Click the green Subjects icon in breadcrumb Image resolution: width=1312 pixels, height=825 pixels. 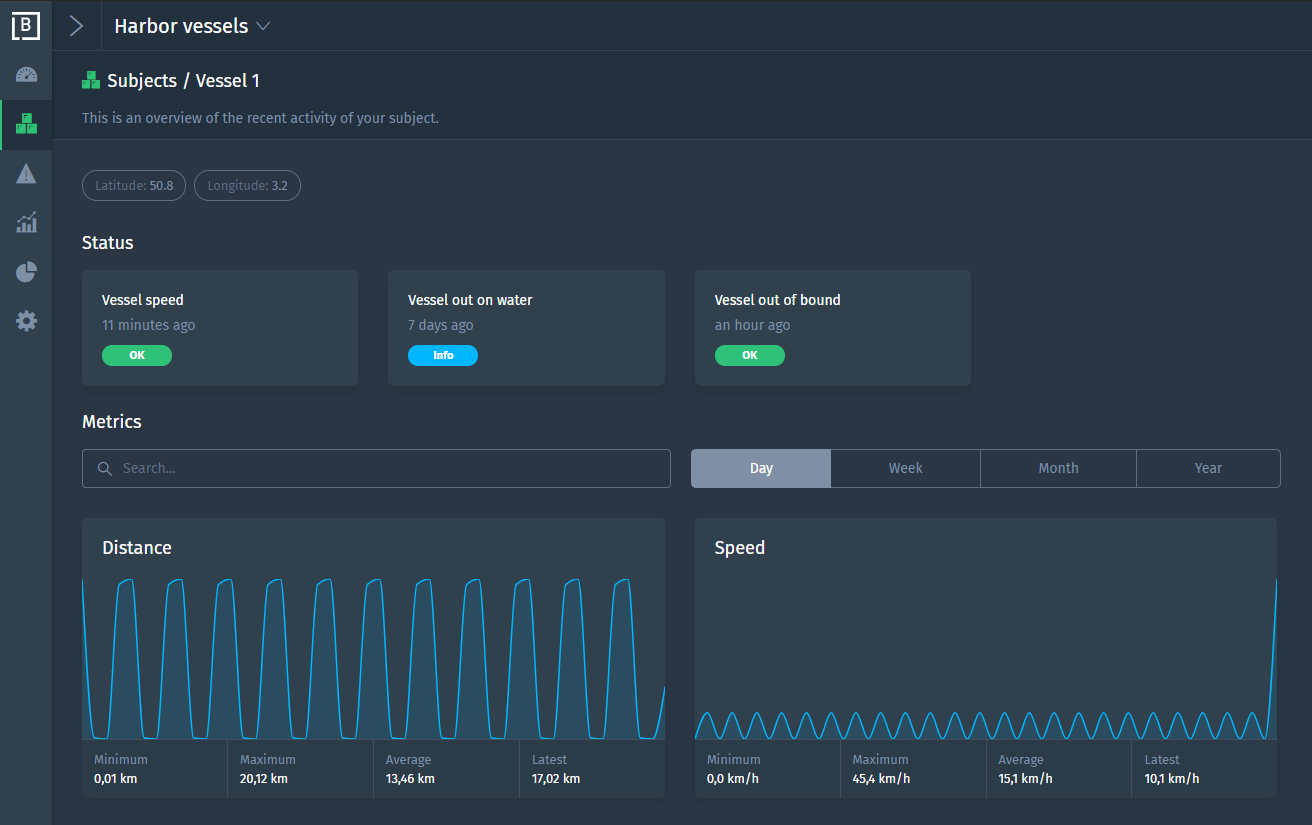91,81
